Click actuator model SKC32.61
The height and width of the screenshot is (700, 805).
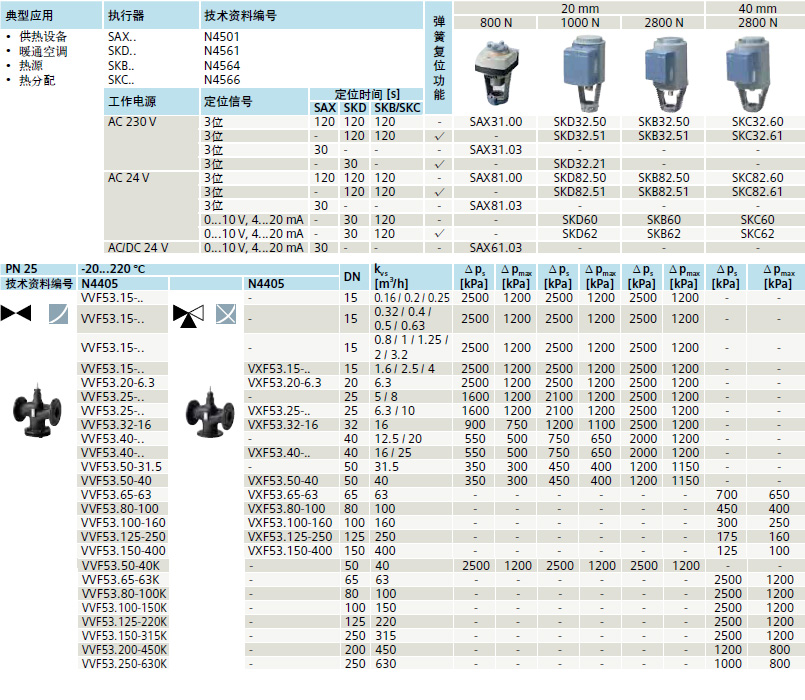tap(758, 136)
